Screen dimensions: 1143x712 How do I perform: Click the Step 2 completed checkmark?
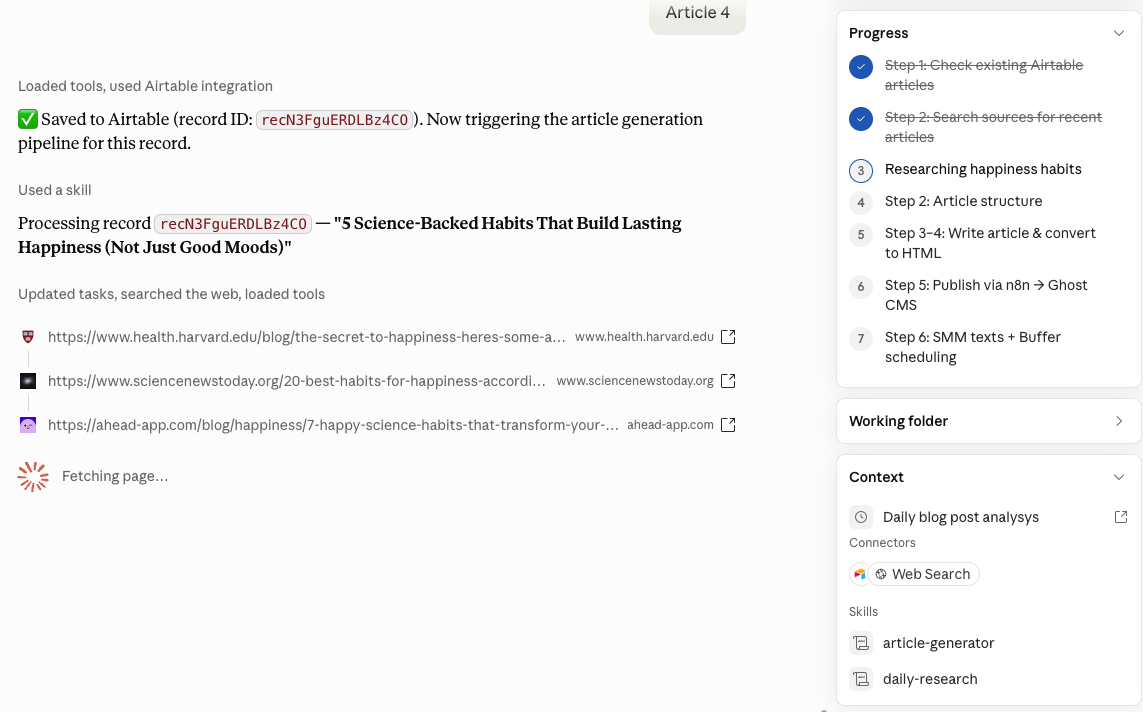(861, 119)
